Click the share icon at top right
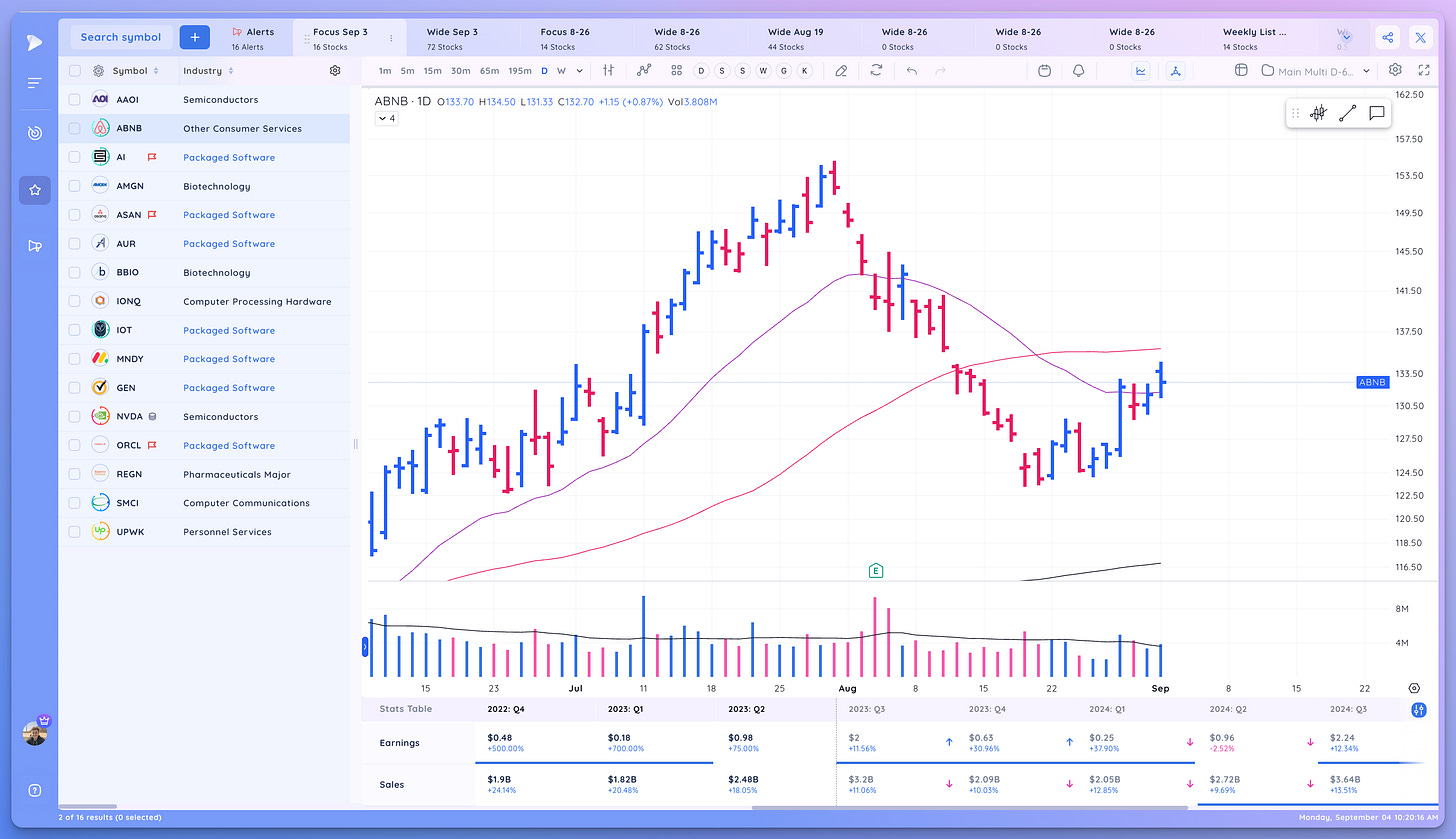1456x839 pixels. pos(1388,38)
